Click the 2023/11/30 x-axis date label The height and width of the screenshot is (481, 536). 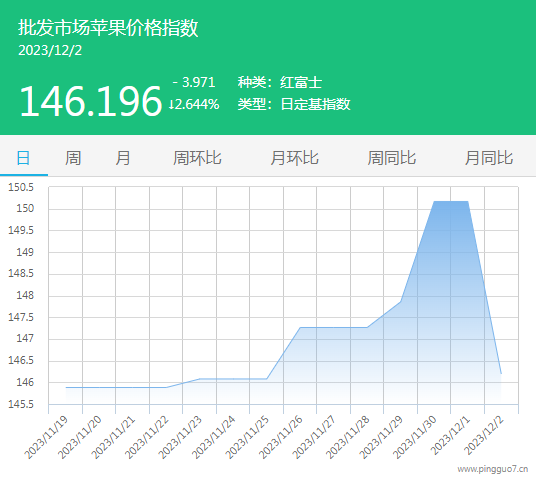415,437
